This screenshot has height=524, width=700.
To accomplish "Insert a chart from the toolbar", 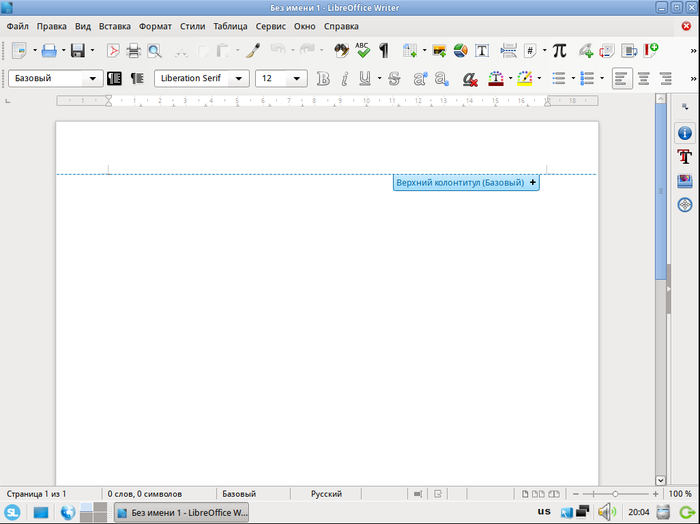I will [460, 50].
